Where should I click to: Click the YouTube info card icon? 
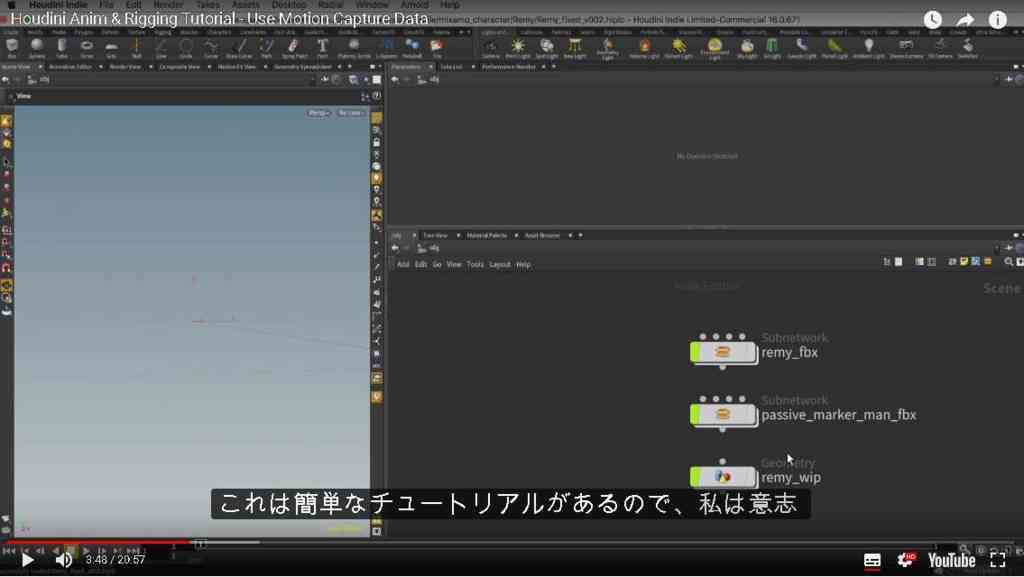click(x=997, y=20)
